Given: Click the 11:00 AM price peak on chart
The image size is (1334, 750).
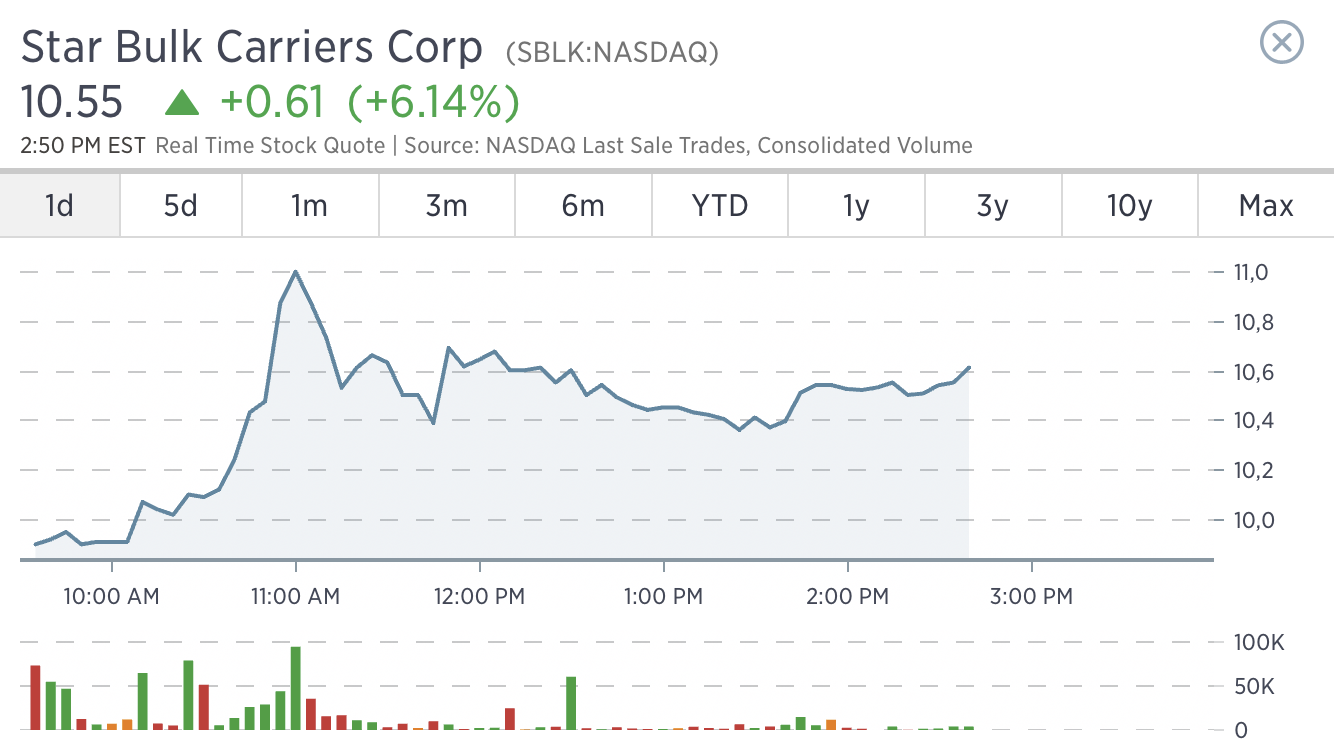Looking at the screenshot, I should (295, 272).
